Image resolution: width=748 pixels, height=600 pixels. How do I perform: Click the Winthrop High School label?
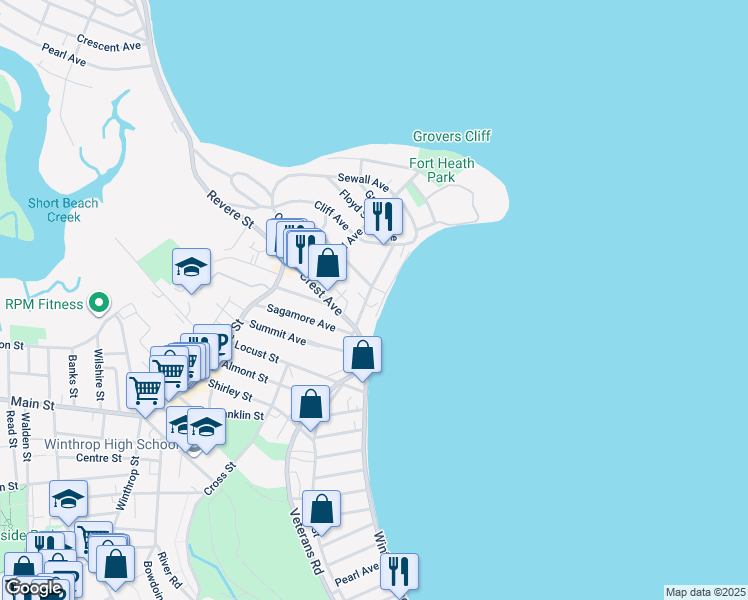[112, 445]
